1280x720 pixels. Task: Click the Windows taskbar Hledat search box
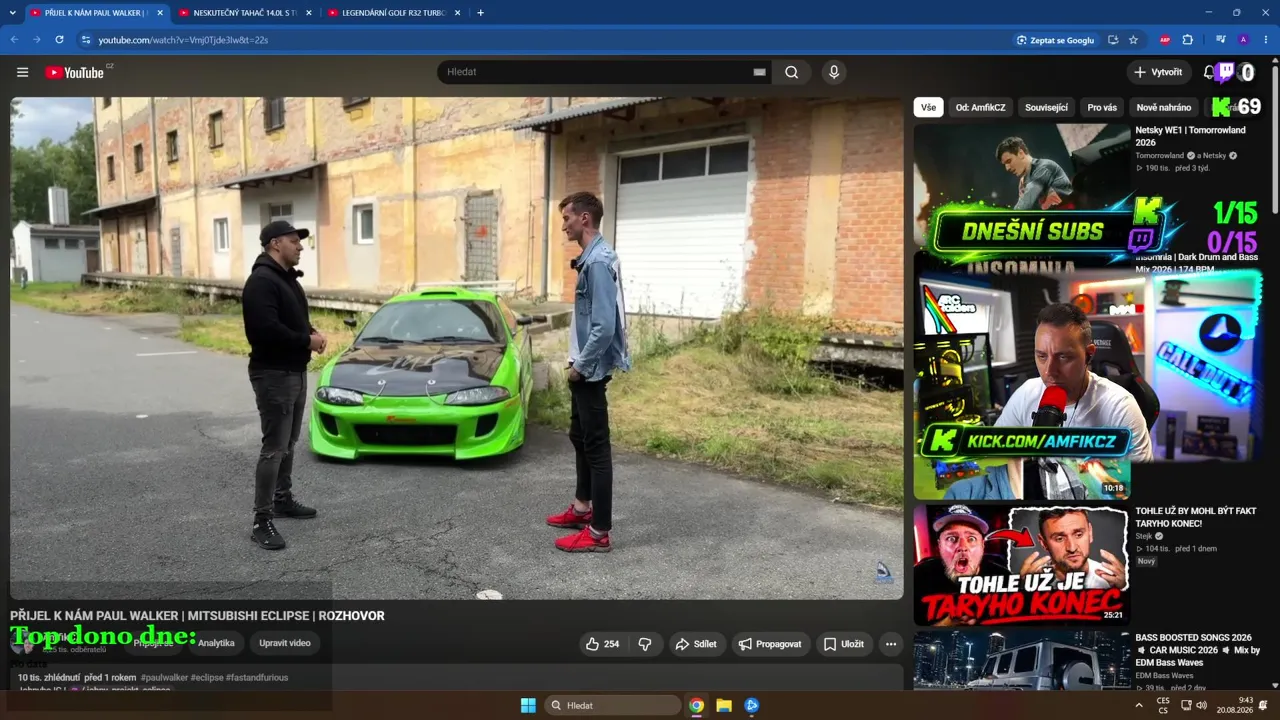click(613, 705)
